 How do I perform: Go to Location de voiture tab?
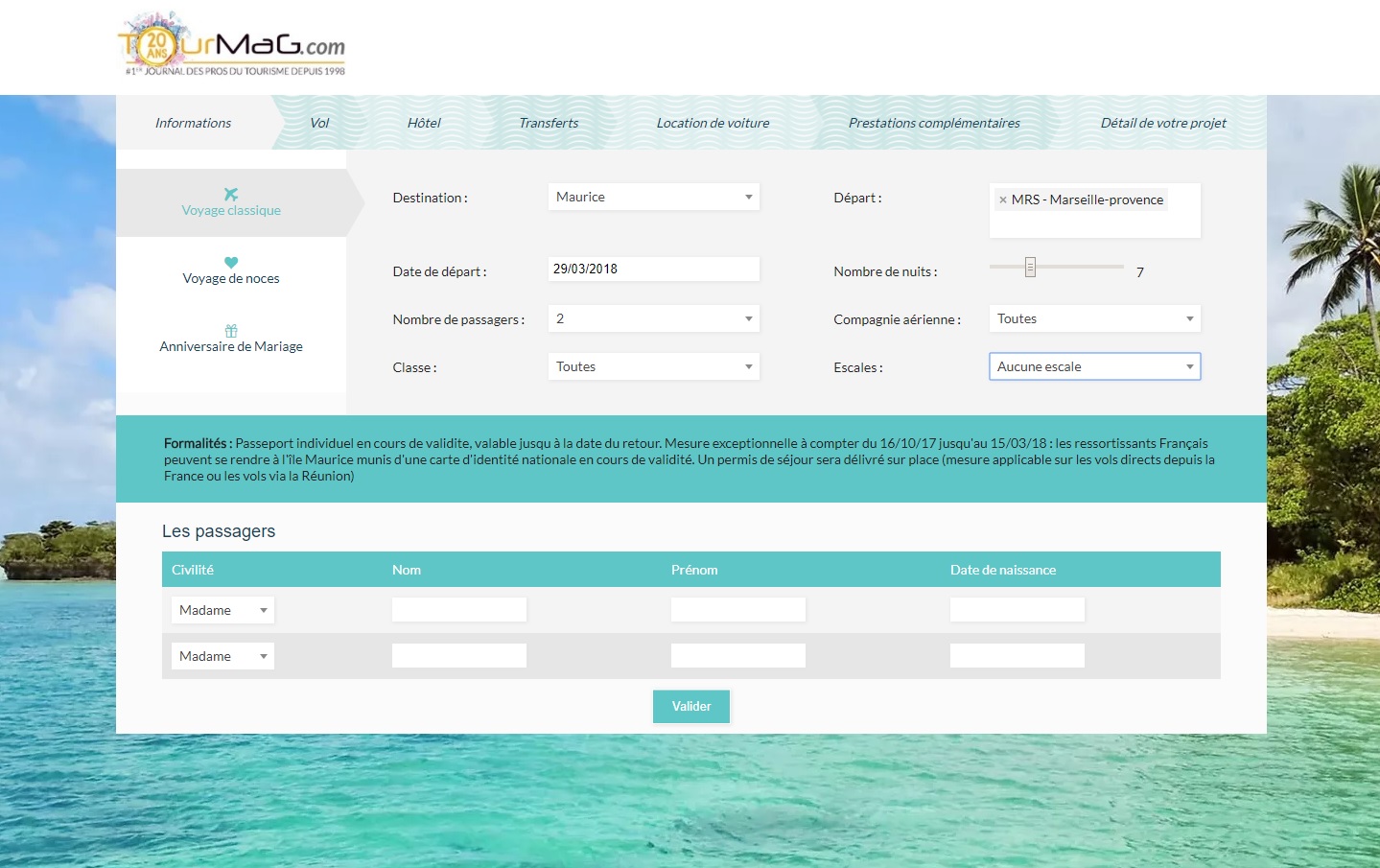click(713, 124)
